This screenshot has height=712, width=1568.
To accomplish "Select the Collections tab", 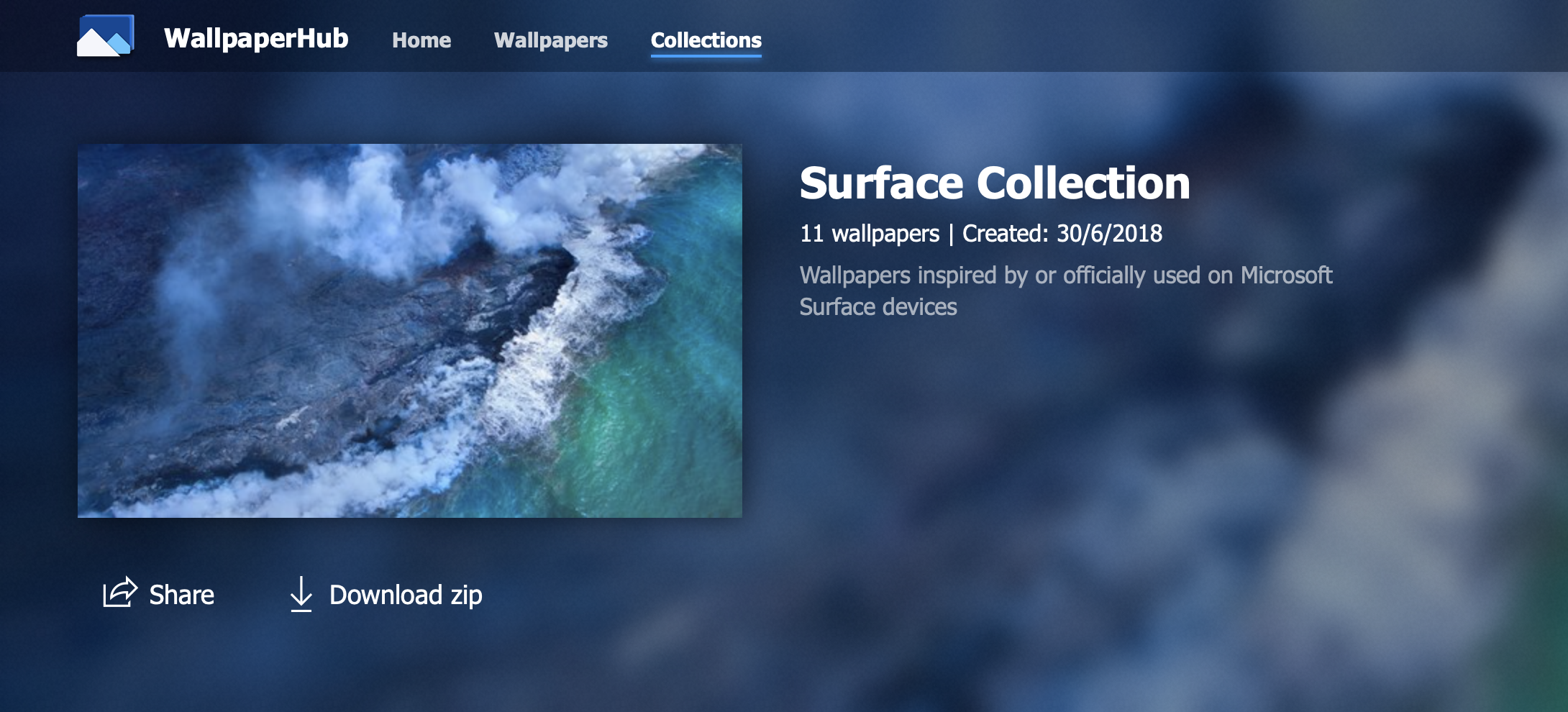I will pyautogui.click(x=706, y=40).
